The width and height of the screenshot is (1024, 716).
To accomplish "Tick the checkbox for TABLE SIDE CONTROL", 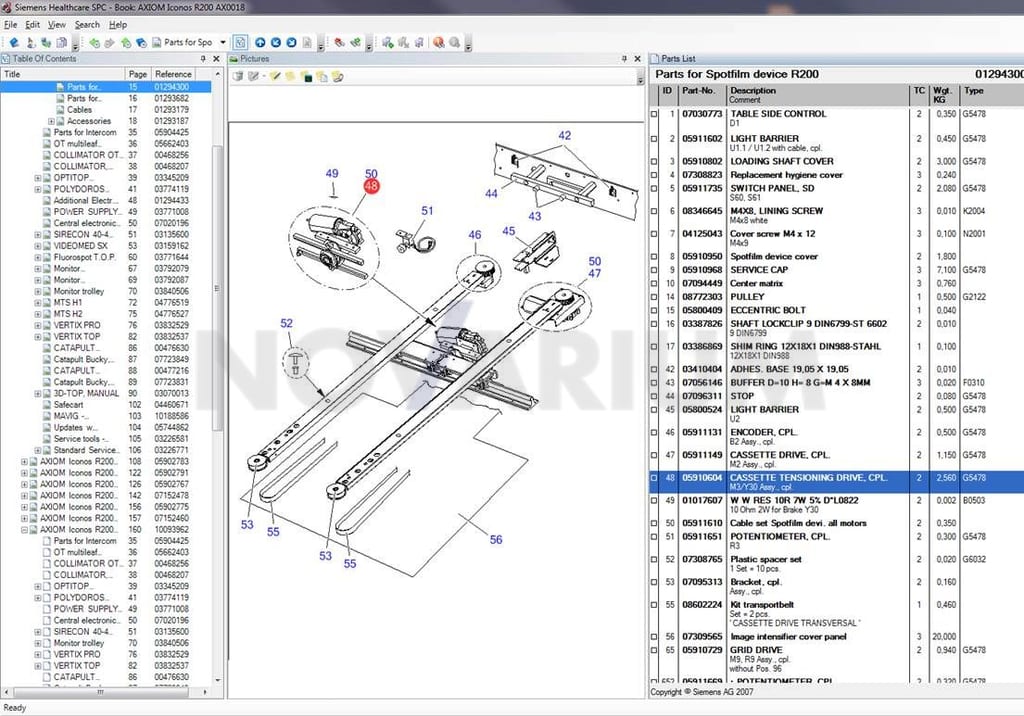I will [654, 114].
